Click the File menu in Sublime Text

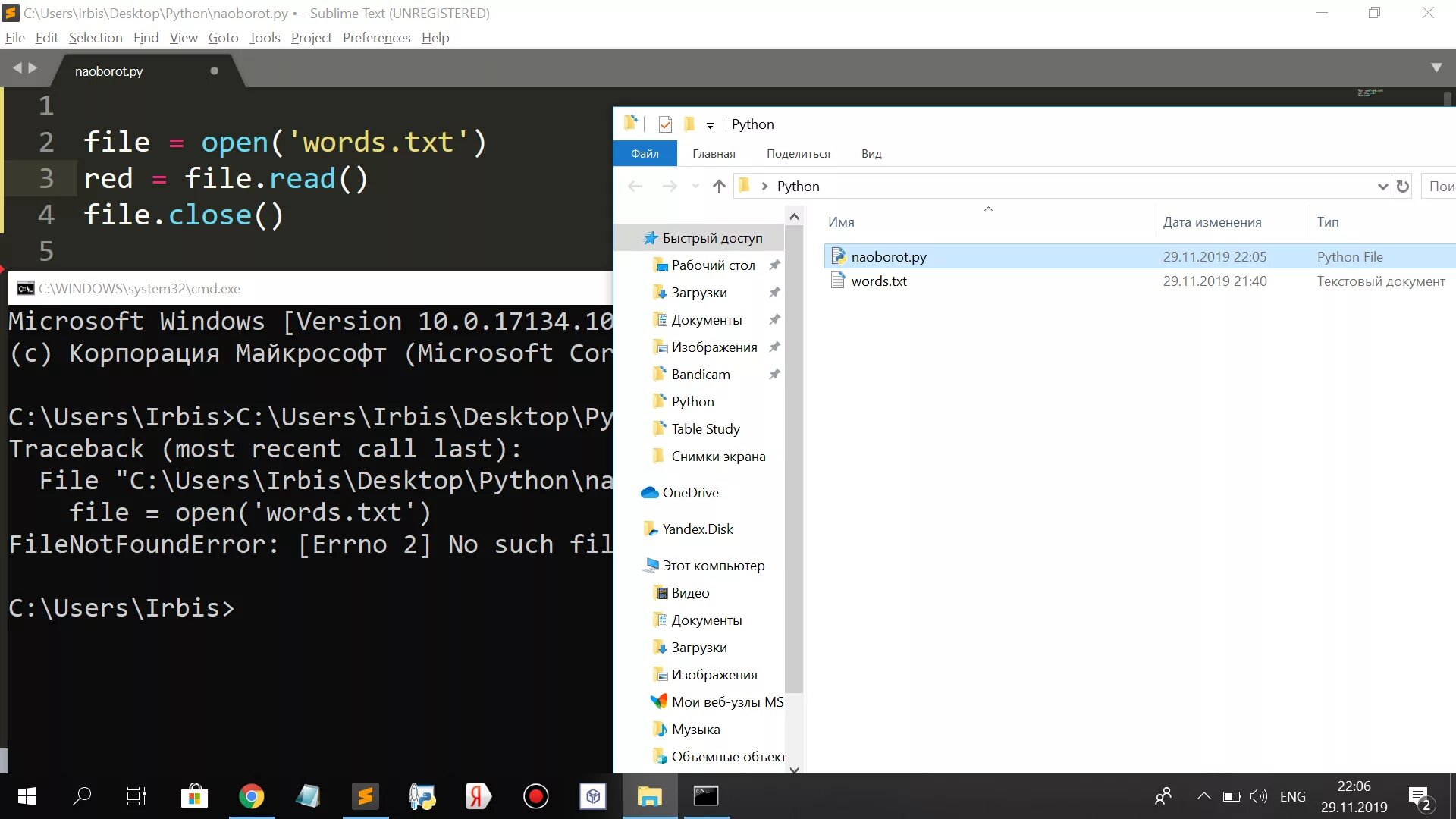coord(14,37)
